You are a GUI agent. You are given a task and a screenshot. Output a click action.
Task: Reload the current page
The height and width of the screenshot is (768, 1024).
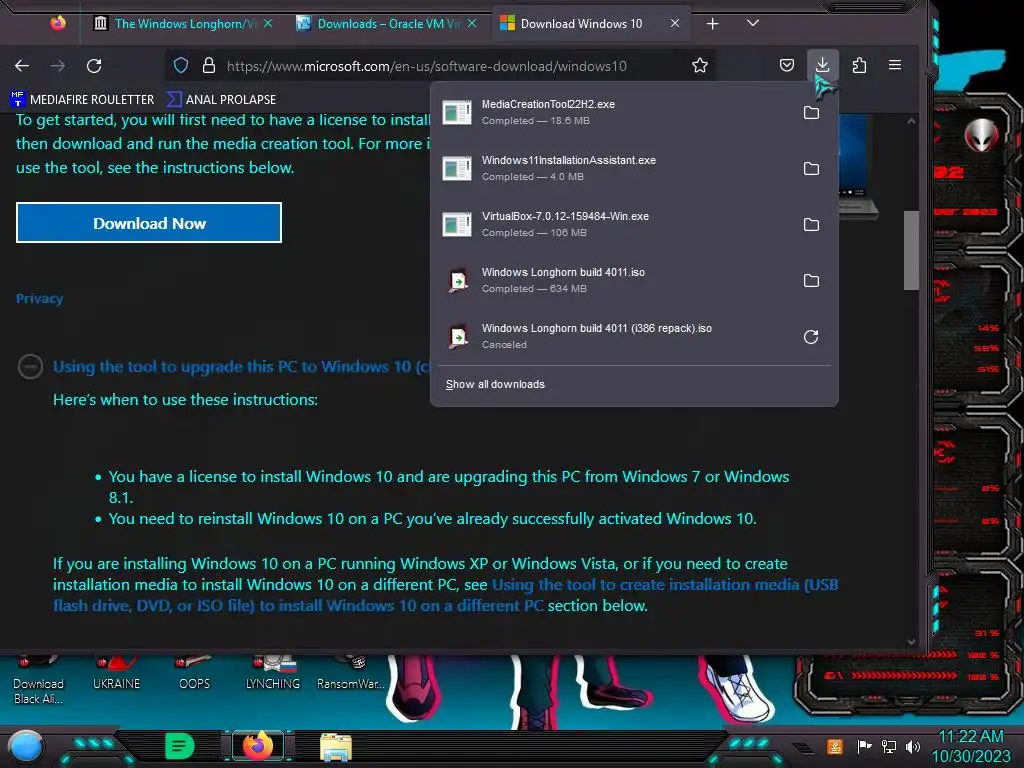[x=94, y=65]
